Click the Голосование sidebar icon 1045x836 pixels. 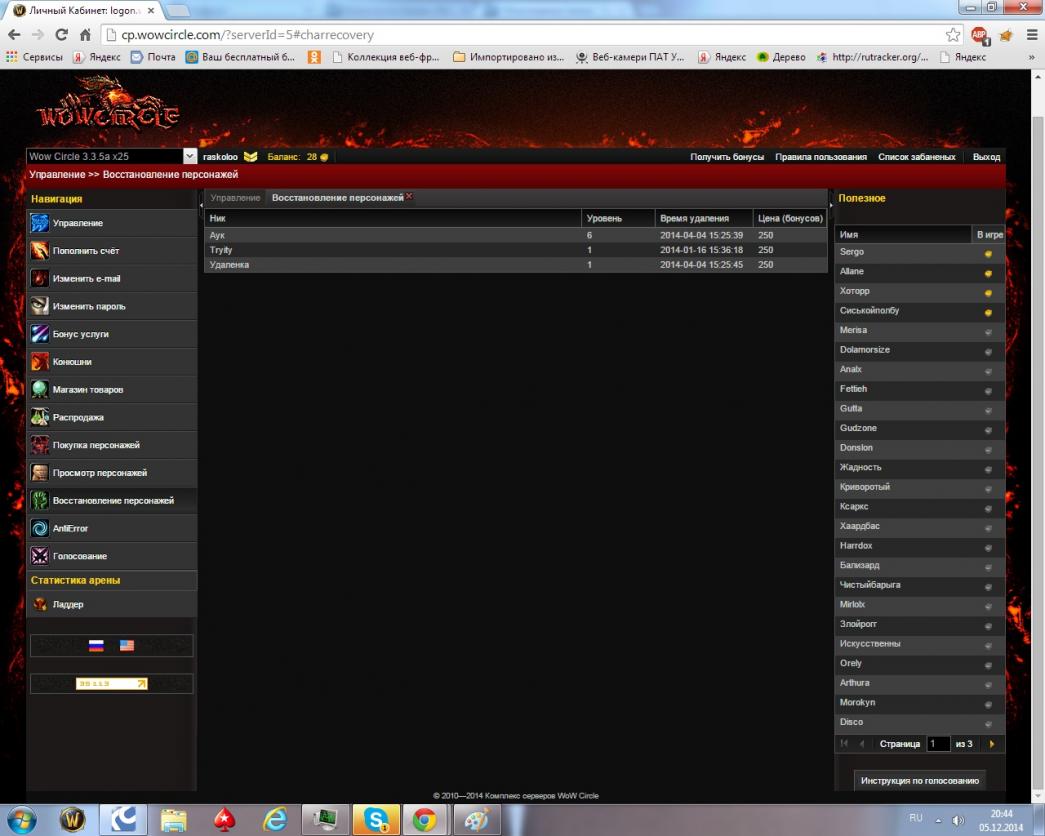click(40, 556)
